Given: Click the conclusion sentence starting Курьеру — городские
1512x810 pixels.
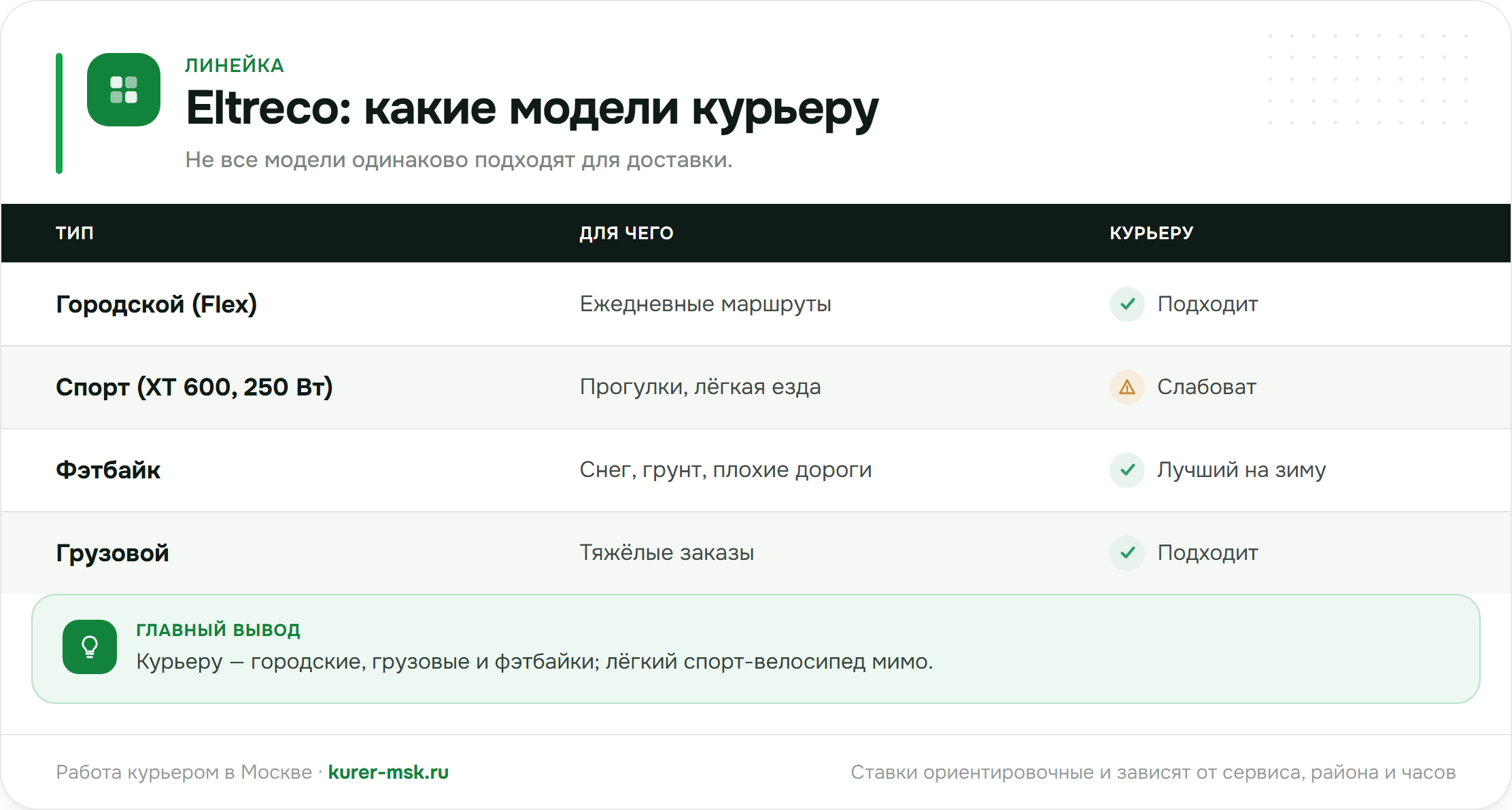Looking at the screenshot, I should [x=534, y=661].
